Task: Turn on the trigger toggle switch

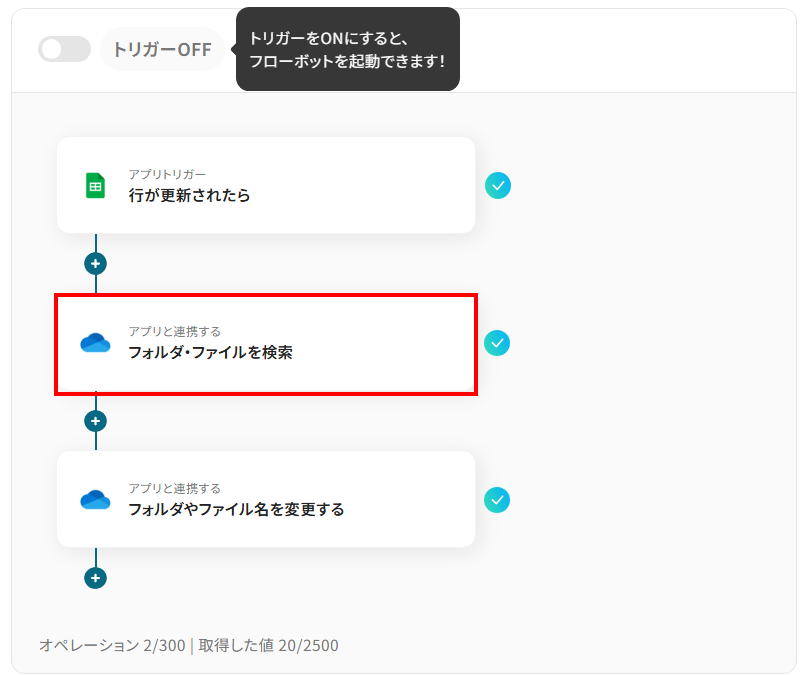Action: pyautogui.click(x=64, y=49)
